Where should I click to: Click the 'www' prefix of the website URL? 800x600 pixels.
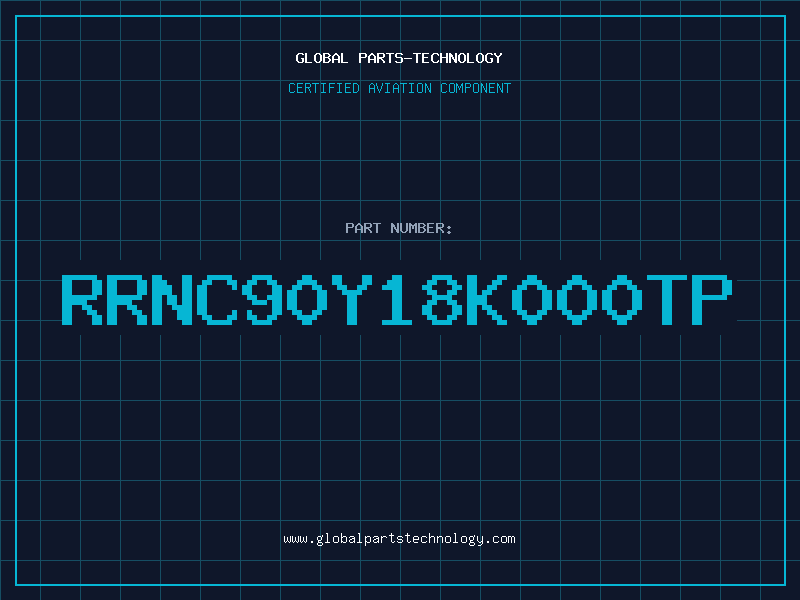click(x=295, y=539)
